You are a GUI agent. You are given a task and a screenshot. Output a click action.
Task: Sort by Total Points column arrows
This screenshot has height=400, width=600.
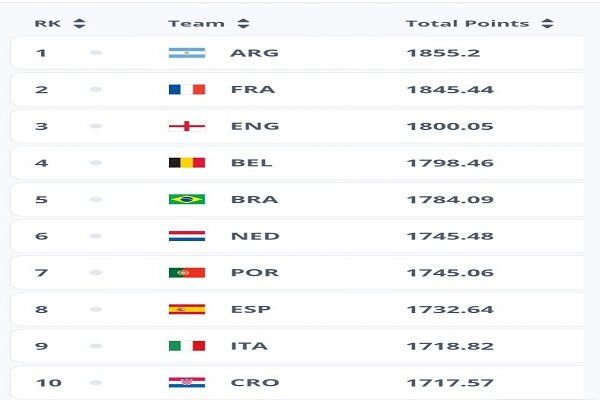[548, 23]
